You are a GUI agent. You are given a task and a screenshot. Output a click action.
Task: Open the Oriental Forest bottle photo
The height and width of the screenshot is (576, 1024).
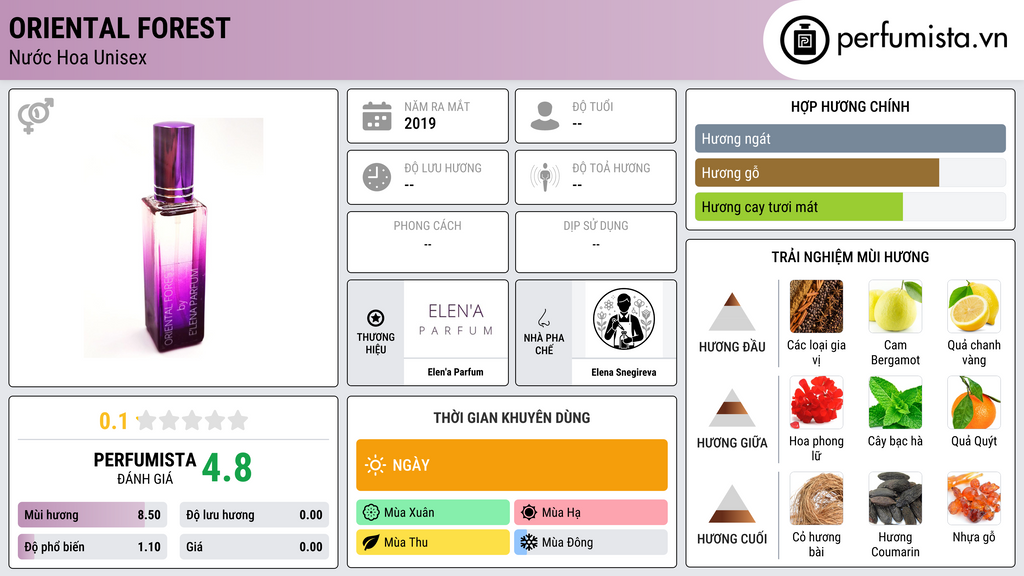[x=174, y=238]
